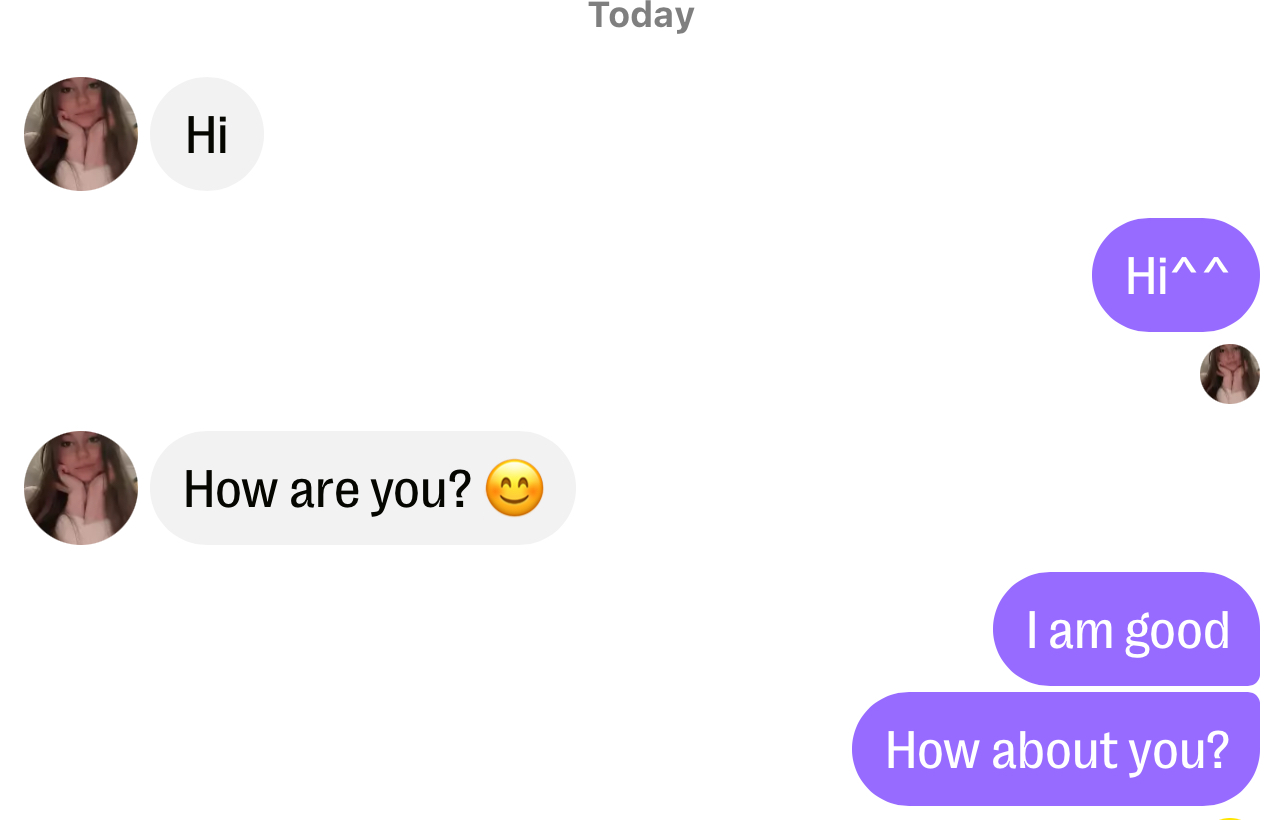Select the received "Hi" message bubble
1284x820 pixels.
(207, 134)
